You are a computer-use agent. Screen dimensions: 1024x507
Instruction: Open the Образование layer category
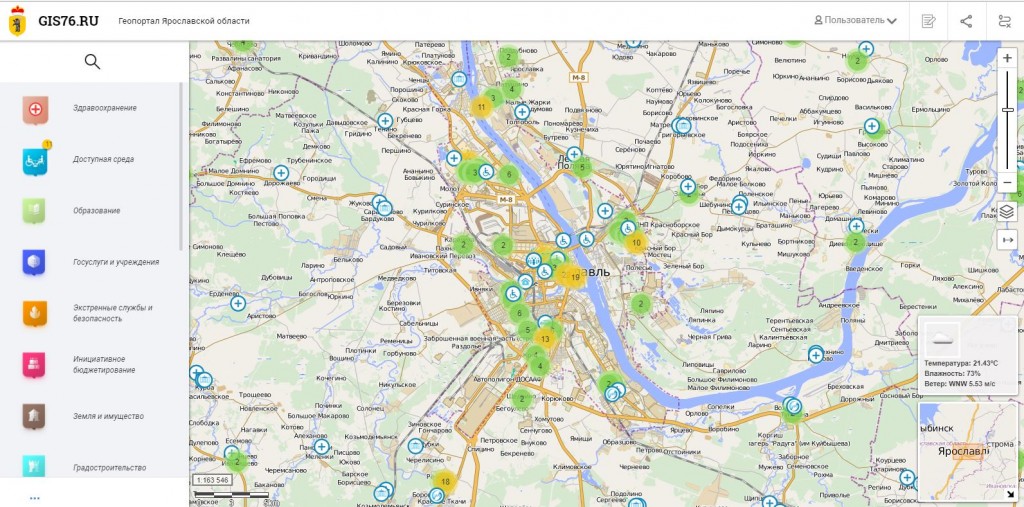tap(36, 211)
